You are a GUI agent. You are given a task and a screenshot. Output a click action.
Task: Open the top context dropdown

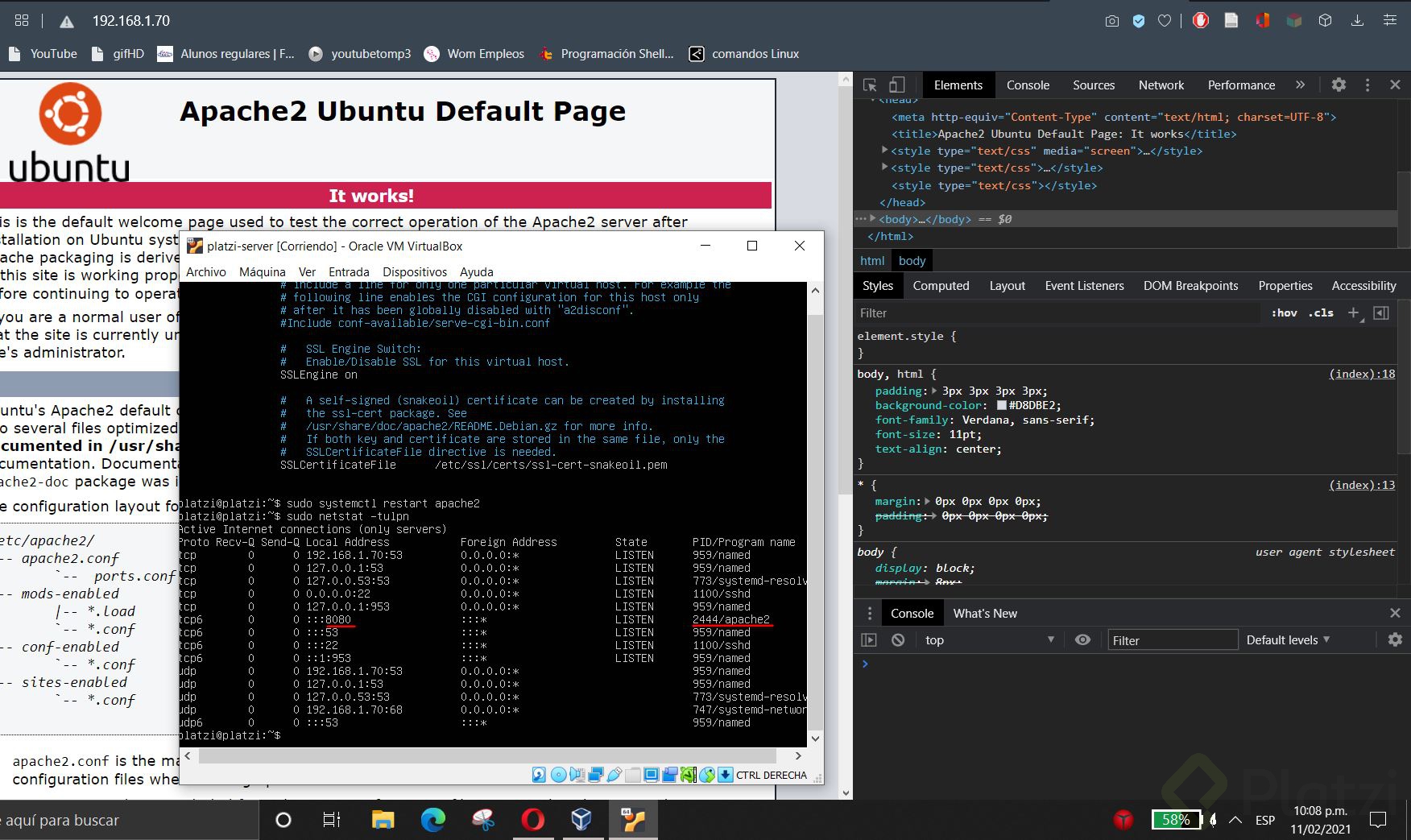[990, 639]
